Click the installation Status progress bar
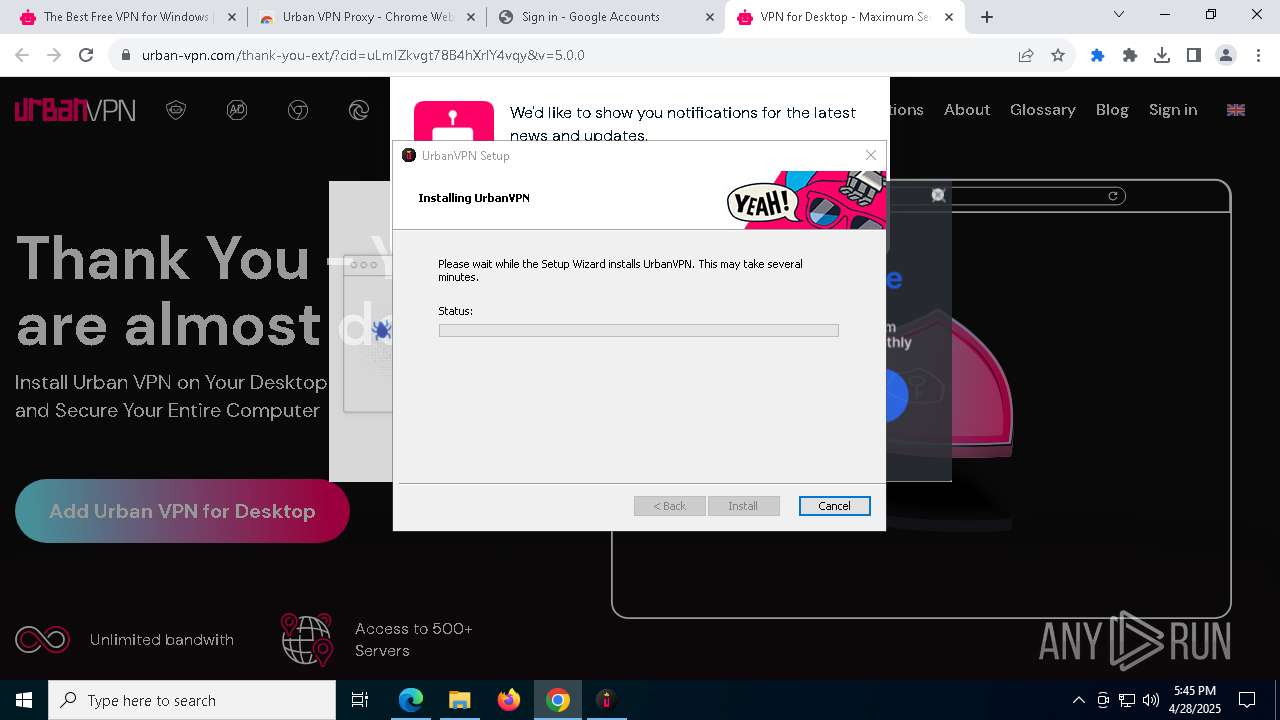This screenshot has height=720, width=1280. (638, 330)
